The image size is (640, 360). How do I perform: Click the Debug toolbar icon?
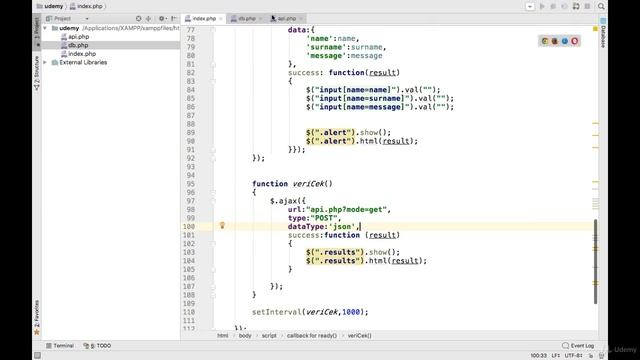[x=553, y=6]
